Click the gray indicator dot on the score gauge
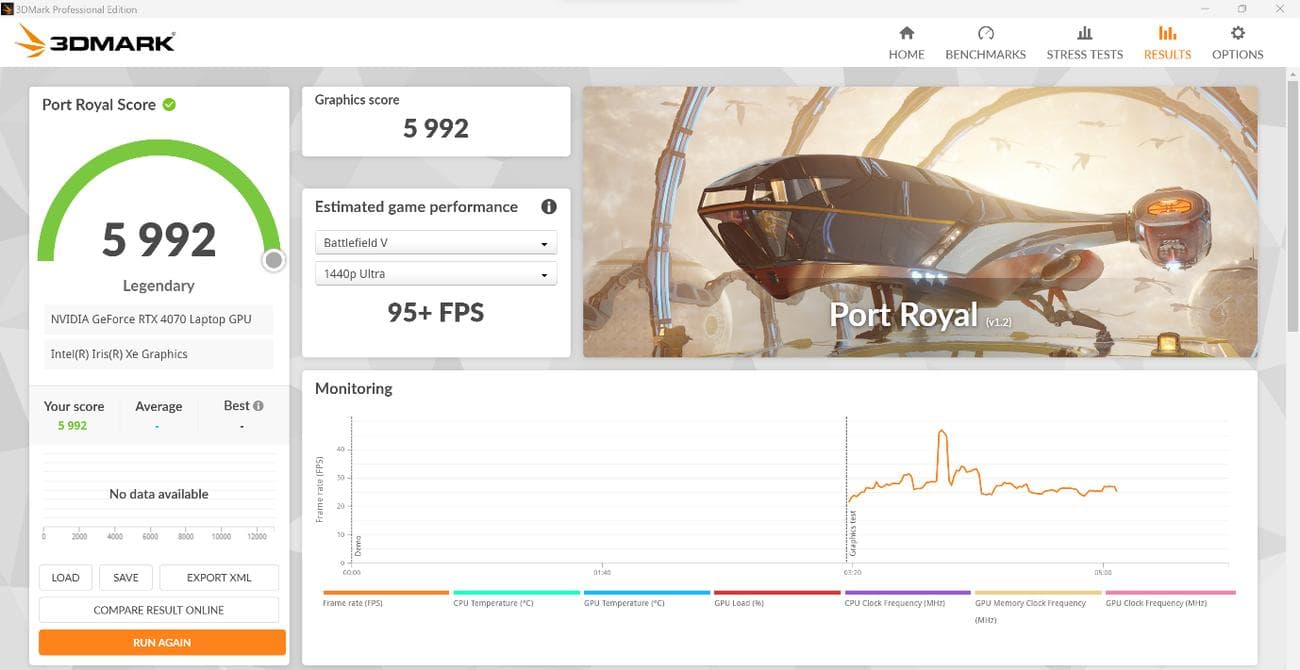1300x670 pixels. click(273, 259)
